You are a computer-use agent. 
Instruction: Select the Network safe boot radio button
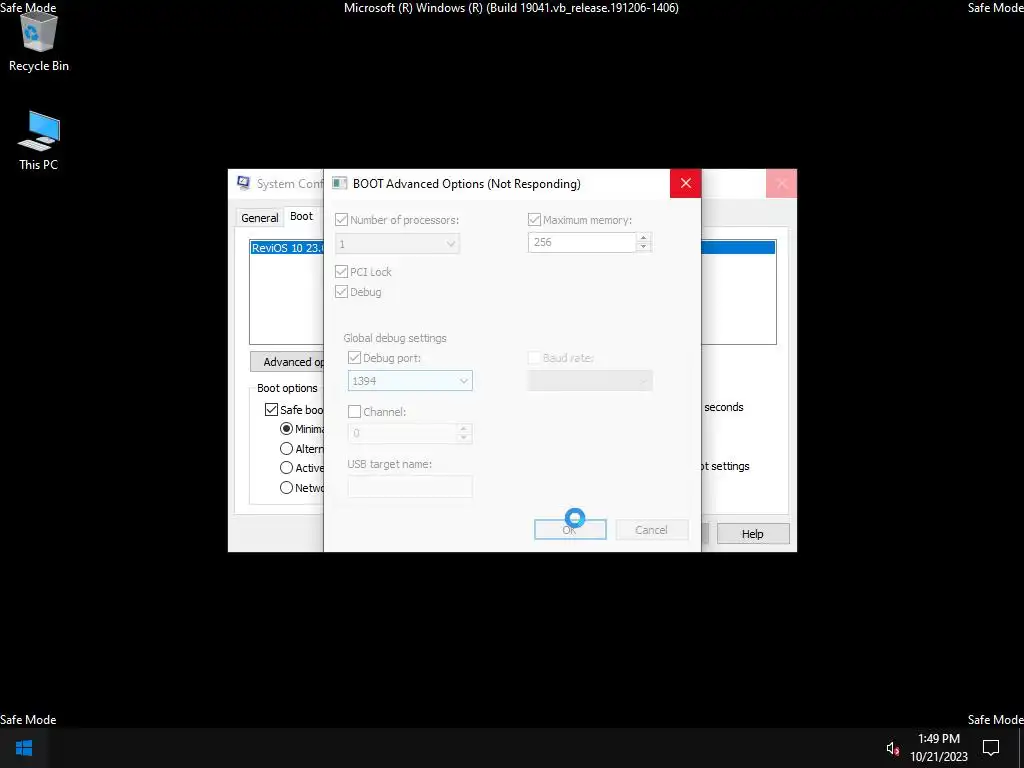click(x=286, y=487)
